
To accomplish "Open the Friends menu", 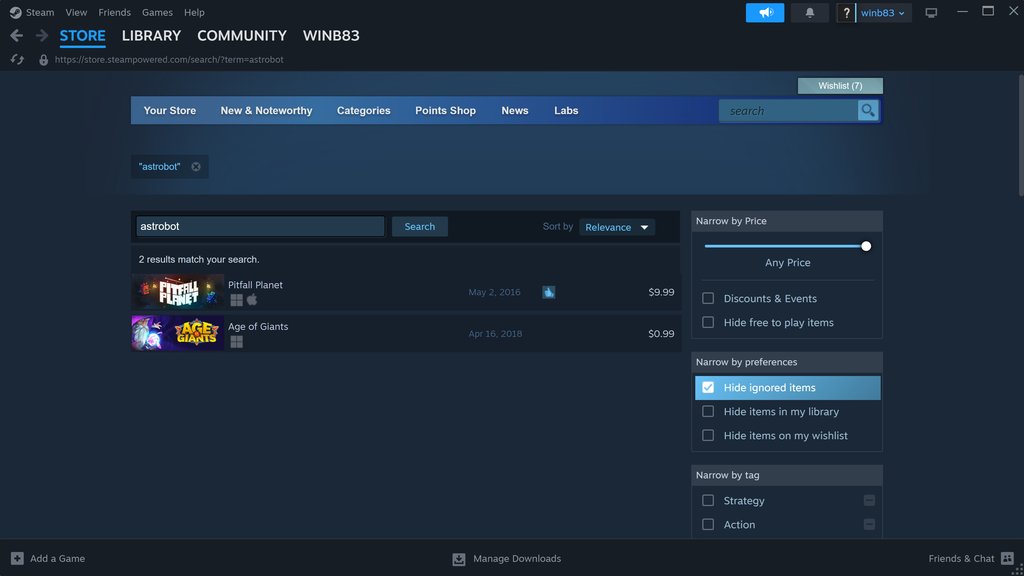I will (x=114, y=12).
